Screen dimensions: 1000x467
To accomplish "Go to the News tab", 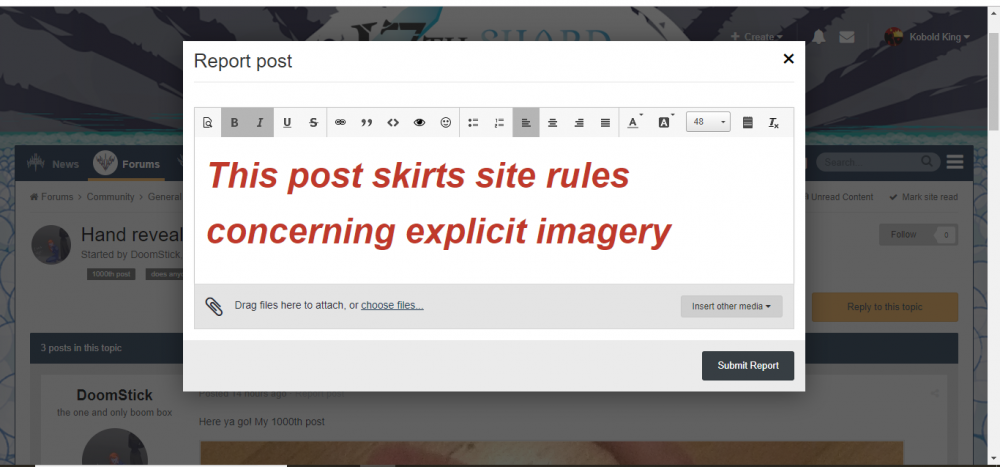I will pyautogui.click(x=53, y=164).
